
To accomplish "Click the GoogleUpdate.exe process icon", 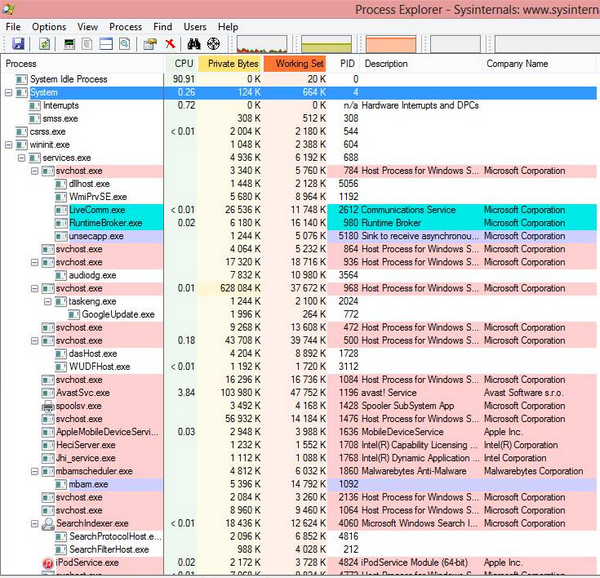I will coord(74,314).
